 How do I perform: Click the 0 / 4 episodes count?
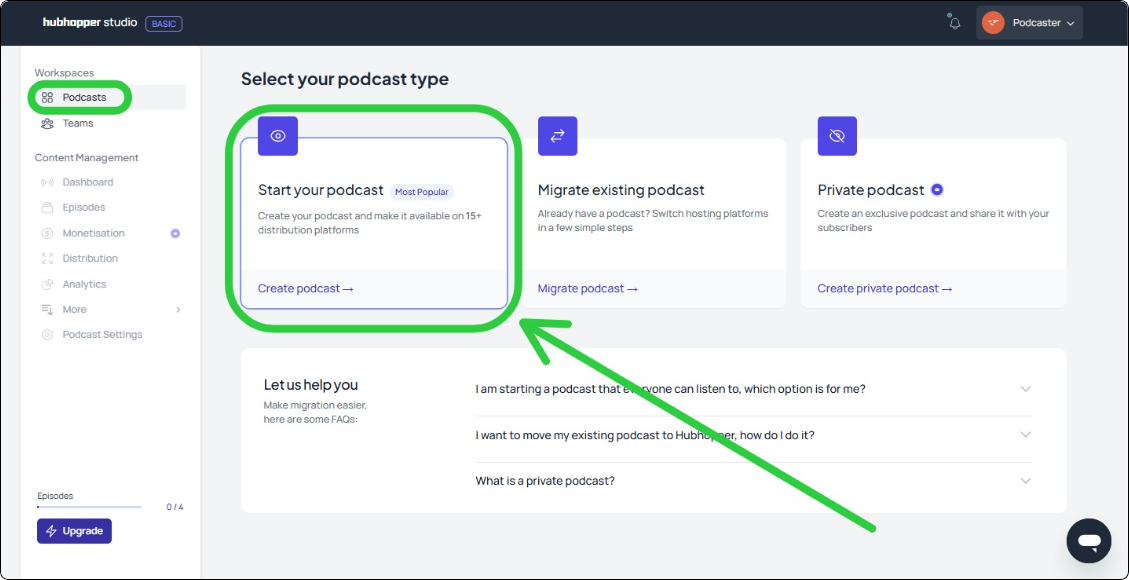coord(175,507)
